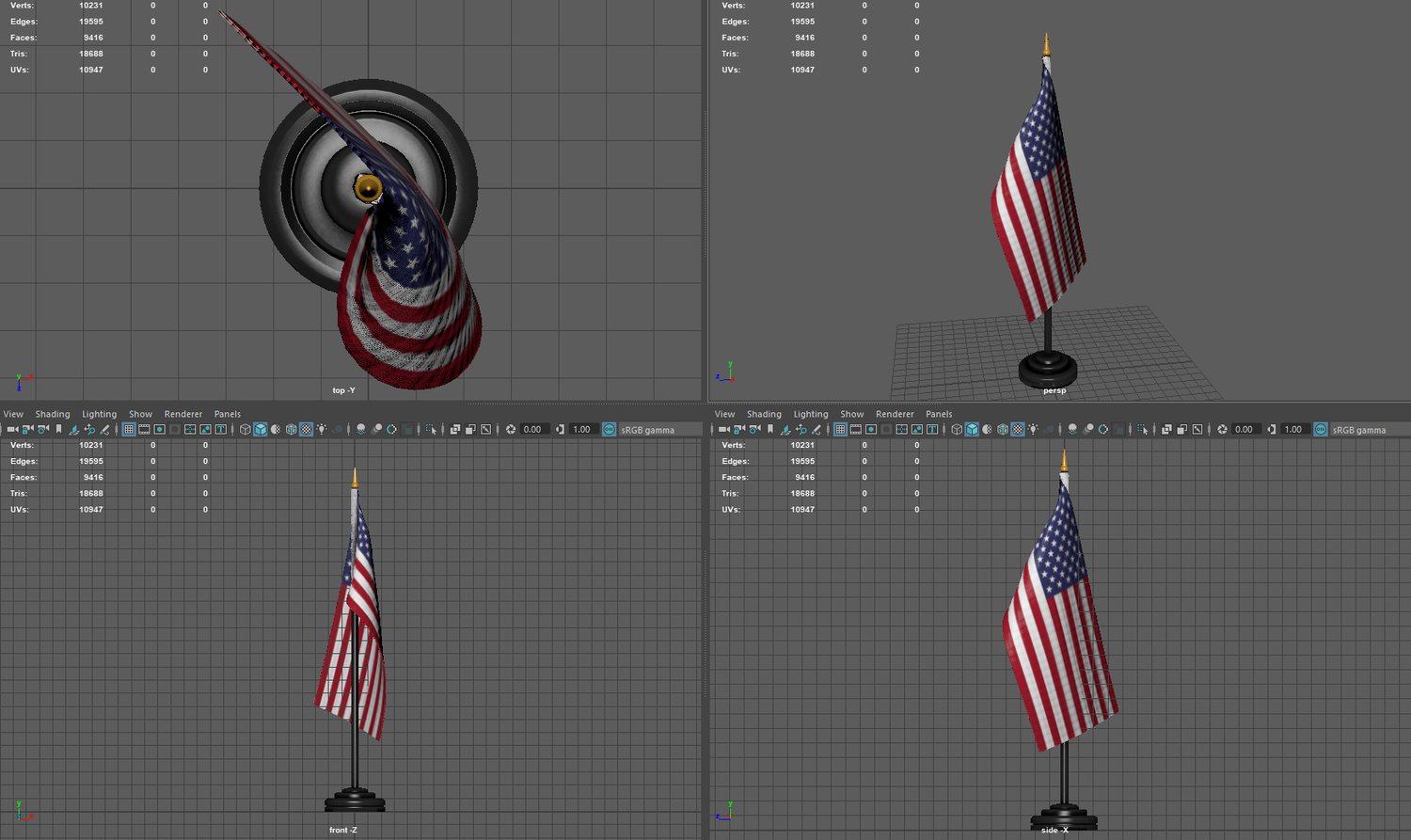Toggle Grid display in side view toolbar
Screen dimensions: 1411x840
click(x=840, y=429)
